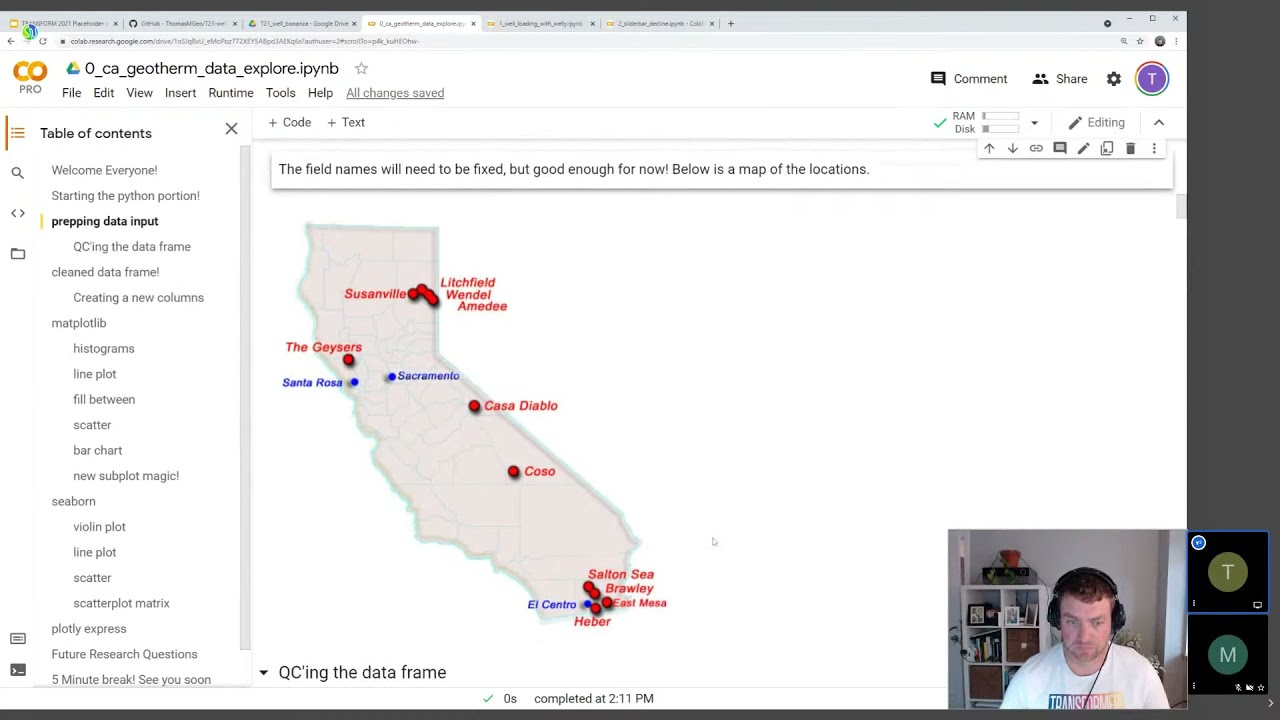The width and height of the screenshot is (1280, 720).
Task: Click the notebook vertical scrollbar
Action: [x=1180, y=206]
